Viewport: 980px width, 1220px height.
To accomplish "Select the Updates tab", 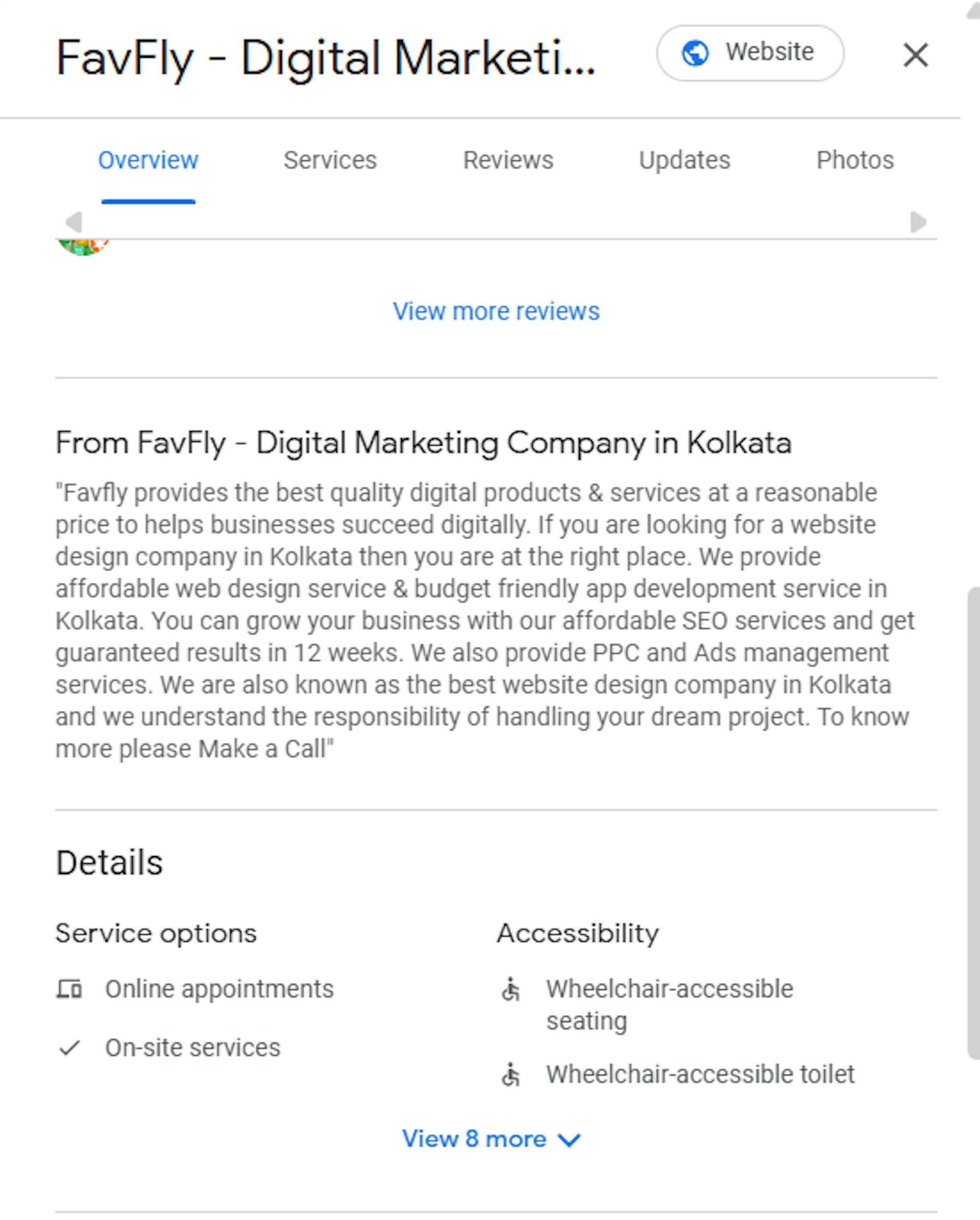I will click(684, 161).
